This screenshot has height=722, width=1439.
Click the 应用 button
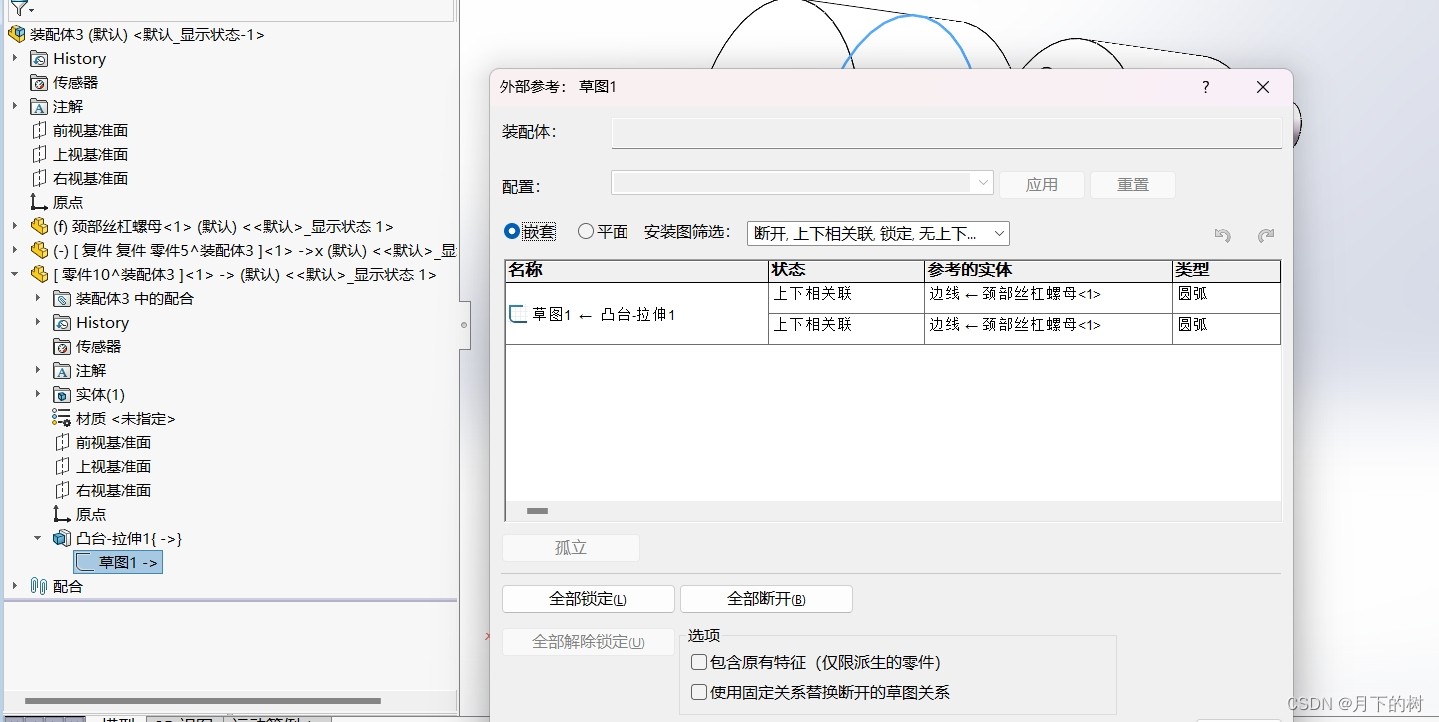click(x=1042, y=185)
